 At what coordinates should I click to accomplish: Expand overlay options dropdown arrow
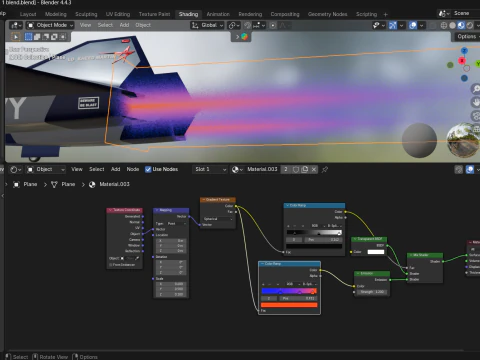[421, 25]
